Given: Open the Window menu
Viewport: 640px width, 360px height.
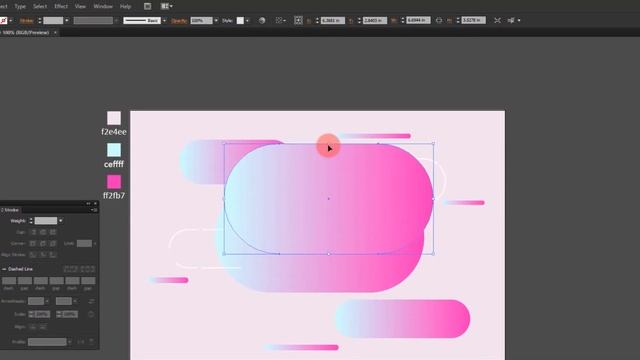Looking at the screenshot, I should pos(103,7).
